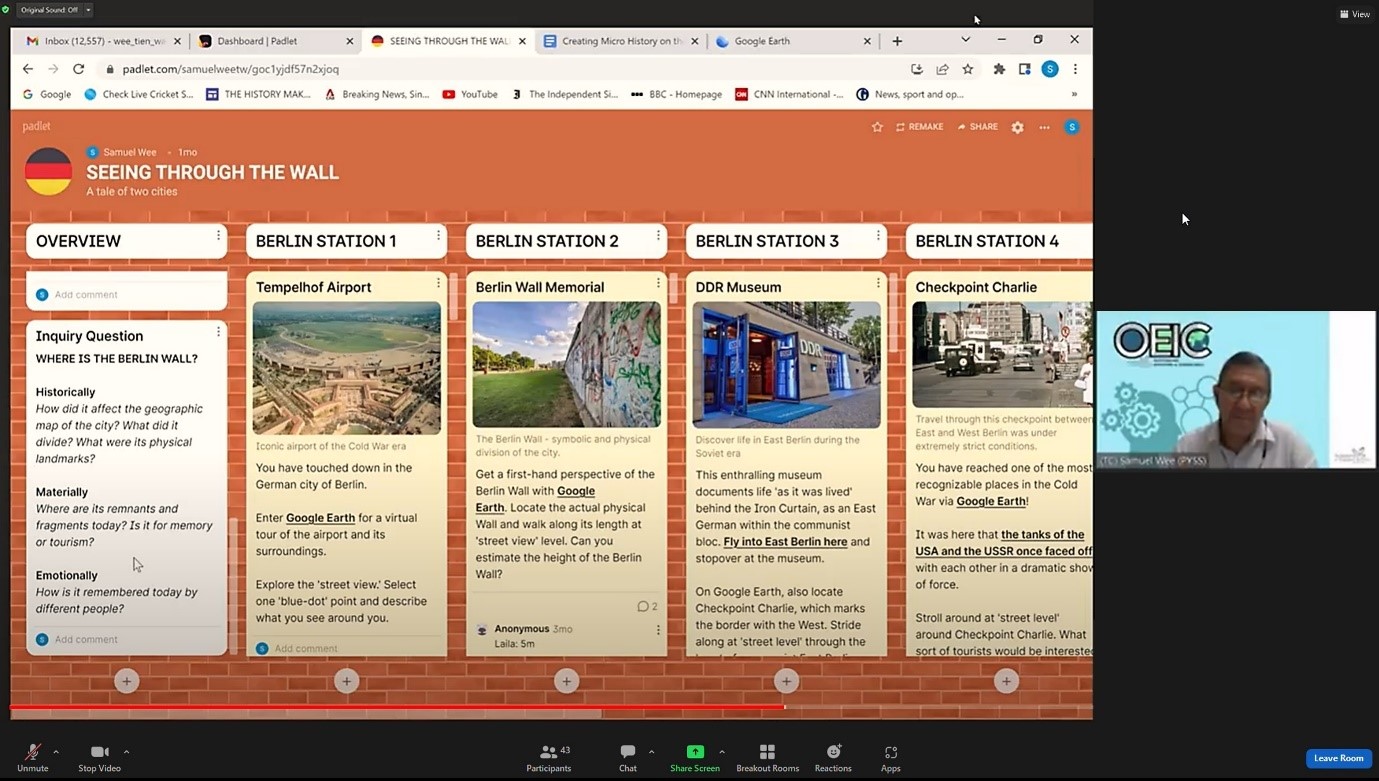Click Leave Room button
1379x781 pixels.
[1338, 758]
